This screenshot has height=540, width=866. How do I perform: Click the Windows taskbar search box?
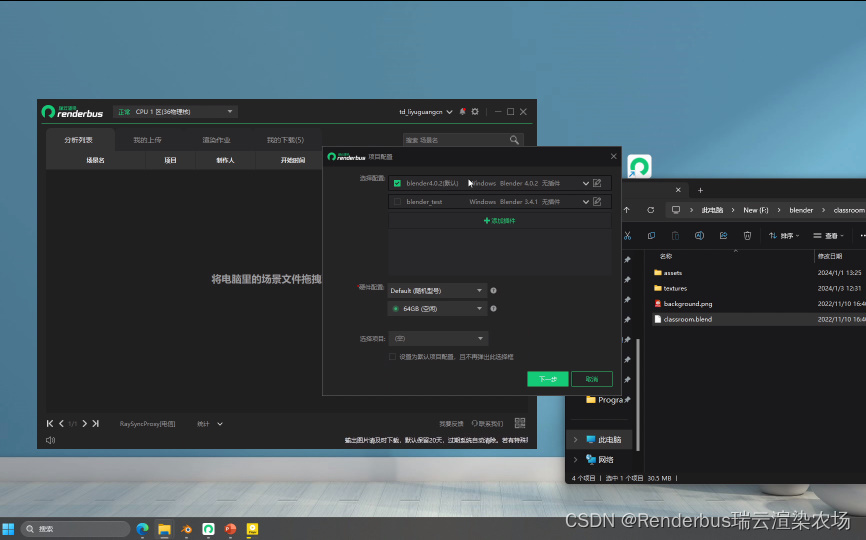76,529
